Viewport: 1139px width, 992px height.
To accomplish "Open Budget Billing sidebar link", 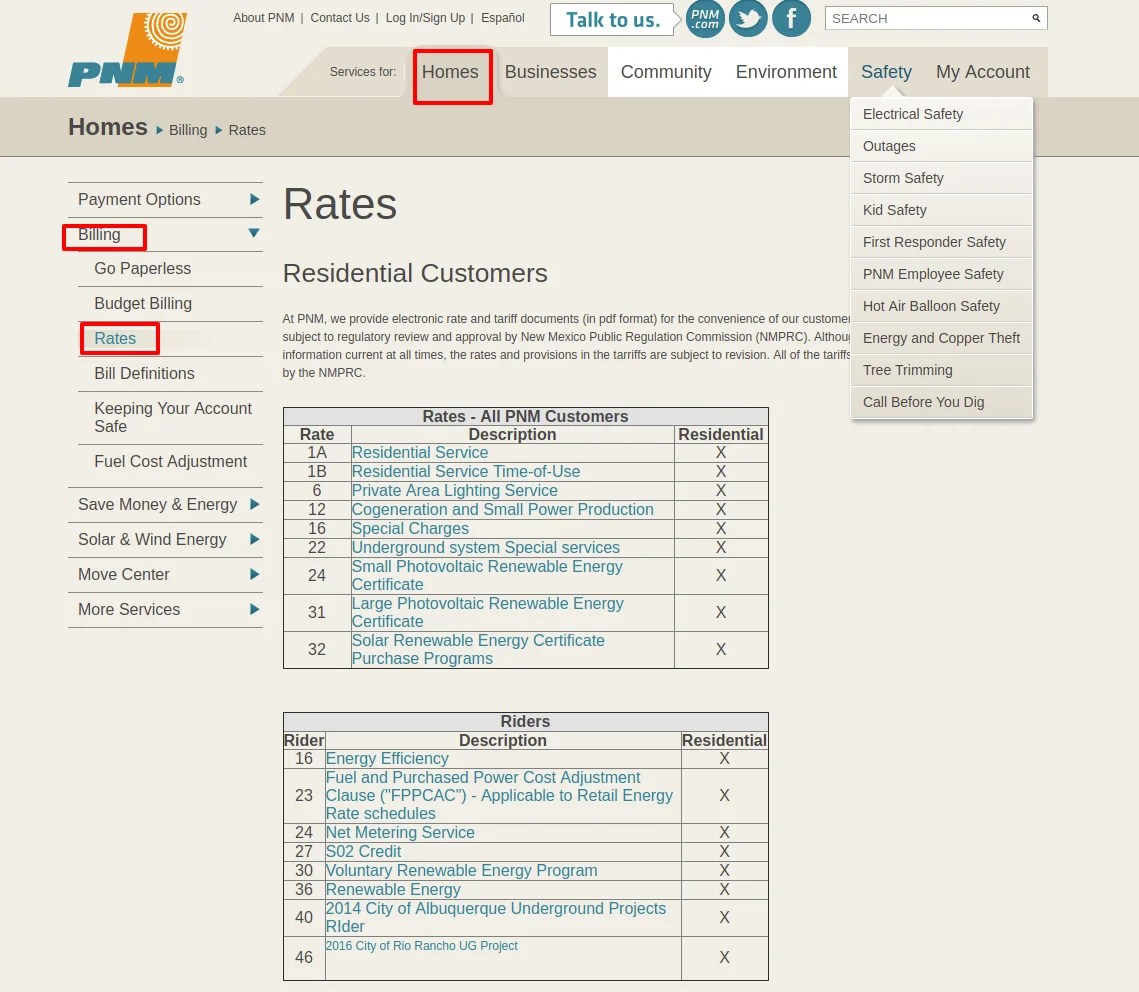I will coord(143,304).
